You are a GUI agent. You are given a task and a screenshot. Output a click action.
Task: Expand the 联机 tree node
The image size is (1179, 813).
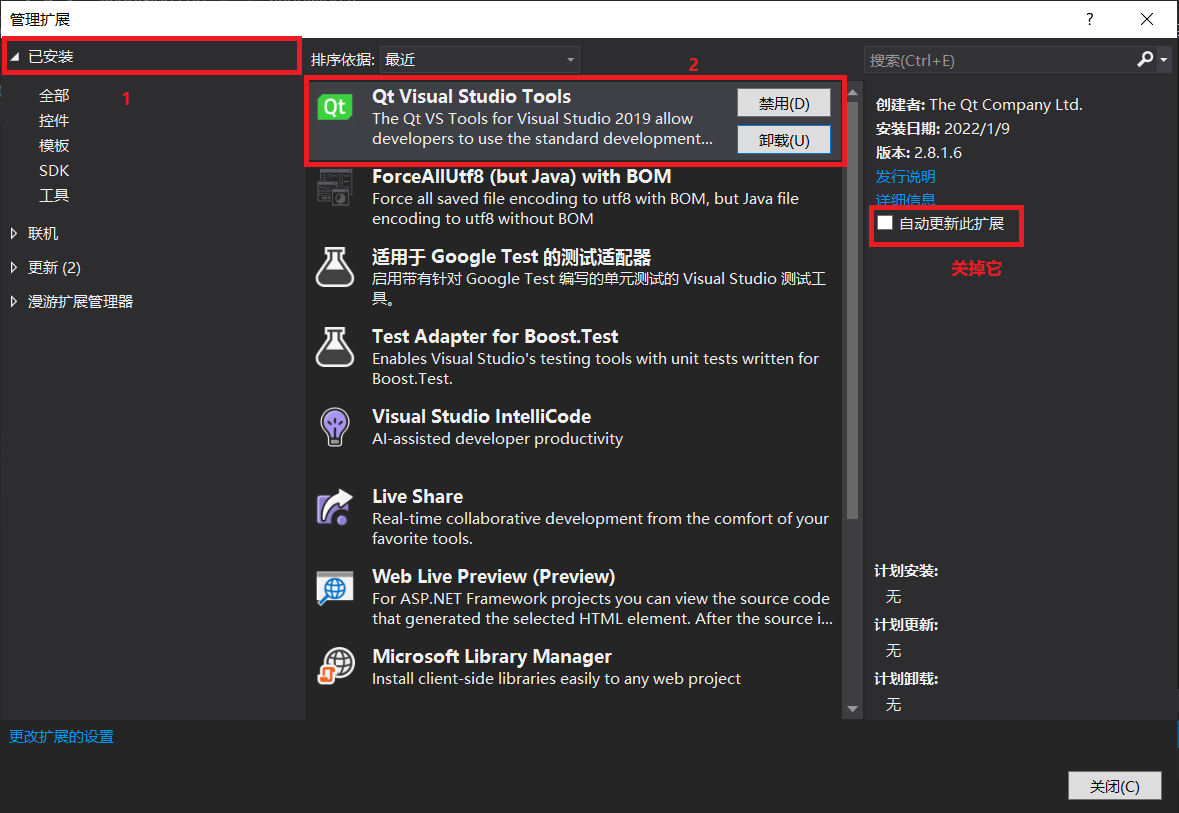14,233
